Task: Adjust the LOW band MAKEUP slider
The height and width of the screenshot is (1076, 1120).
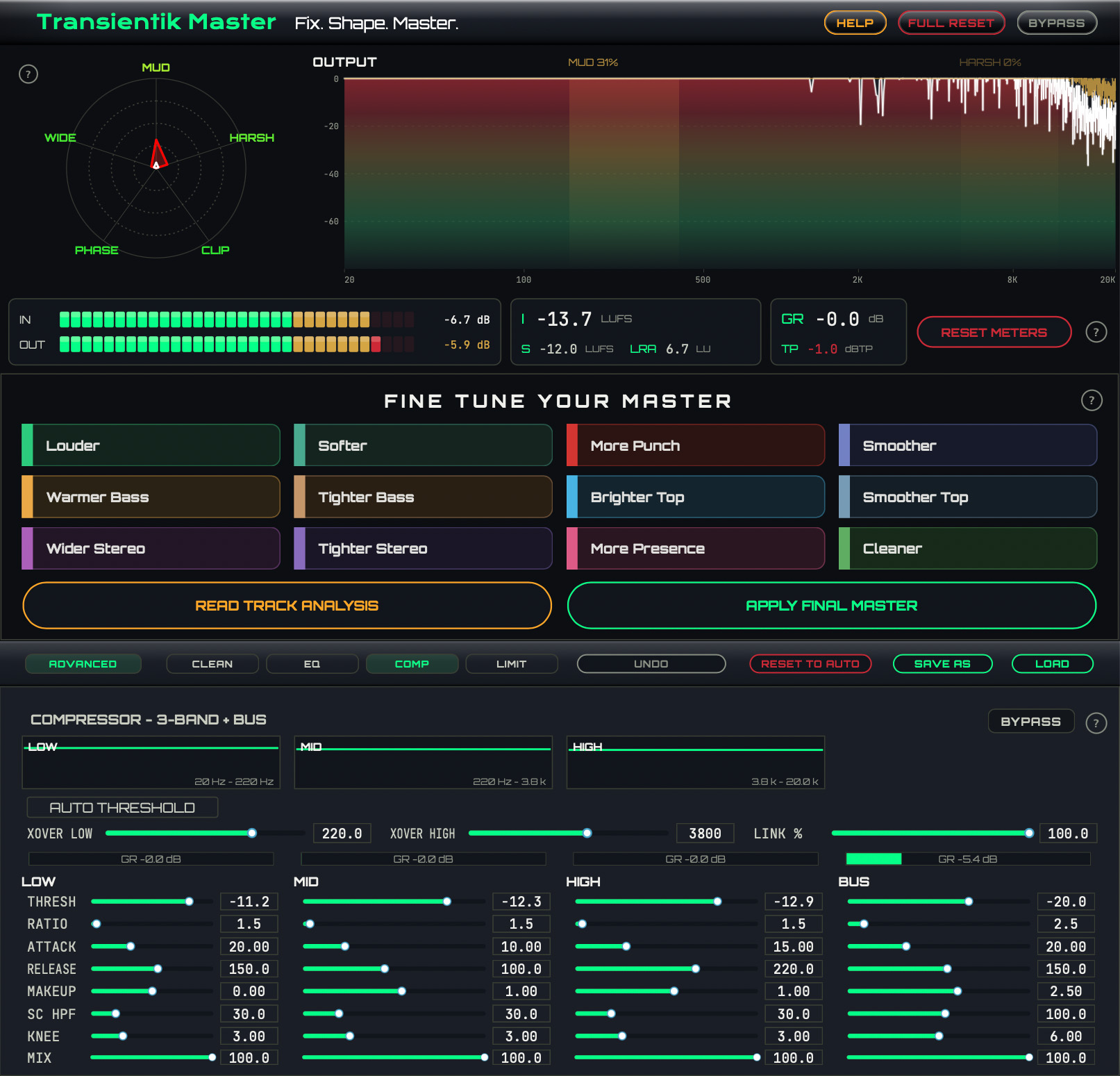Action: pyautogui.click(x=152, y=991)
